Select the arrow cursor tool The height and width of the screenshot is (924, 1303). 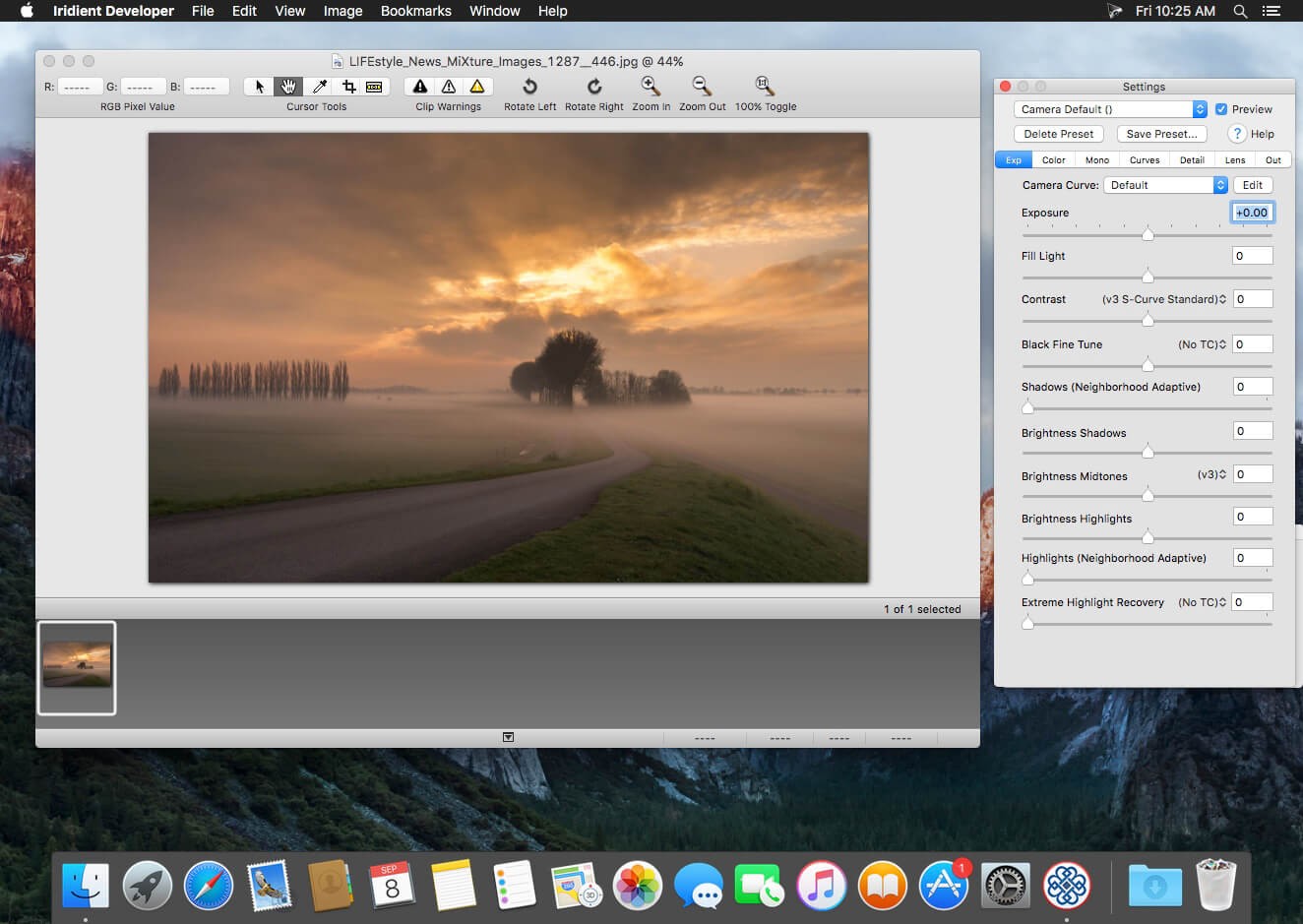pyautogui.click(x=258, y=87)
